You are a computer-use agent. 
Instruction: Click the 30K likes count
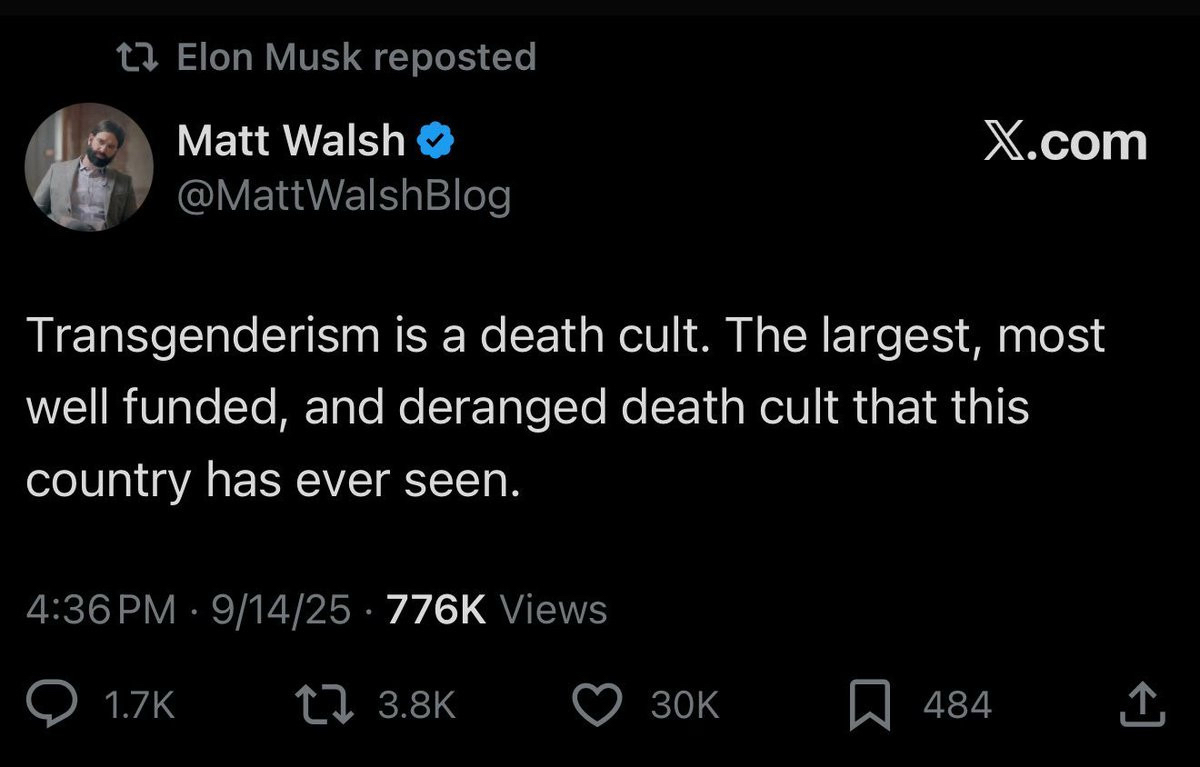tap(684, 706)
